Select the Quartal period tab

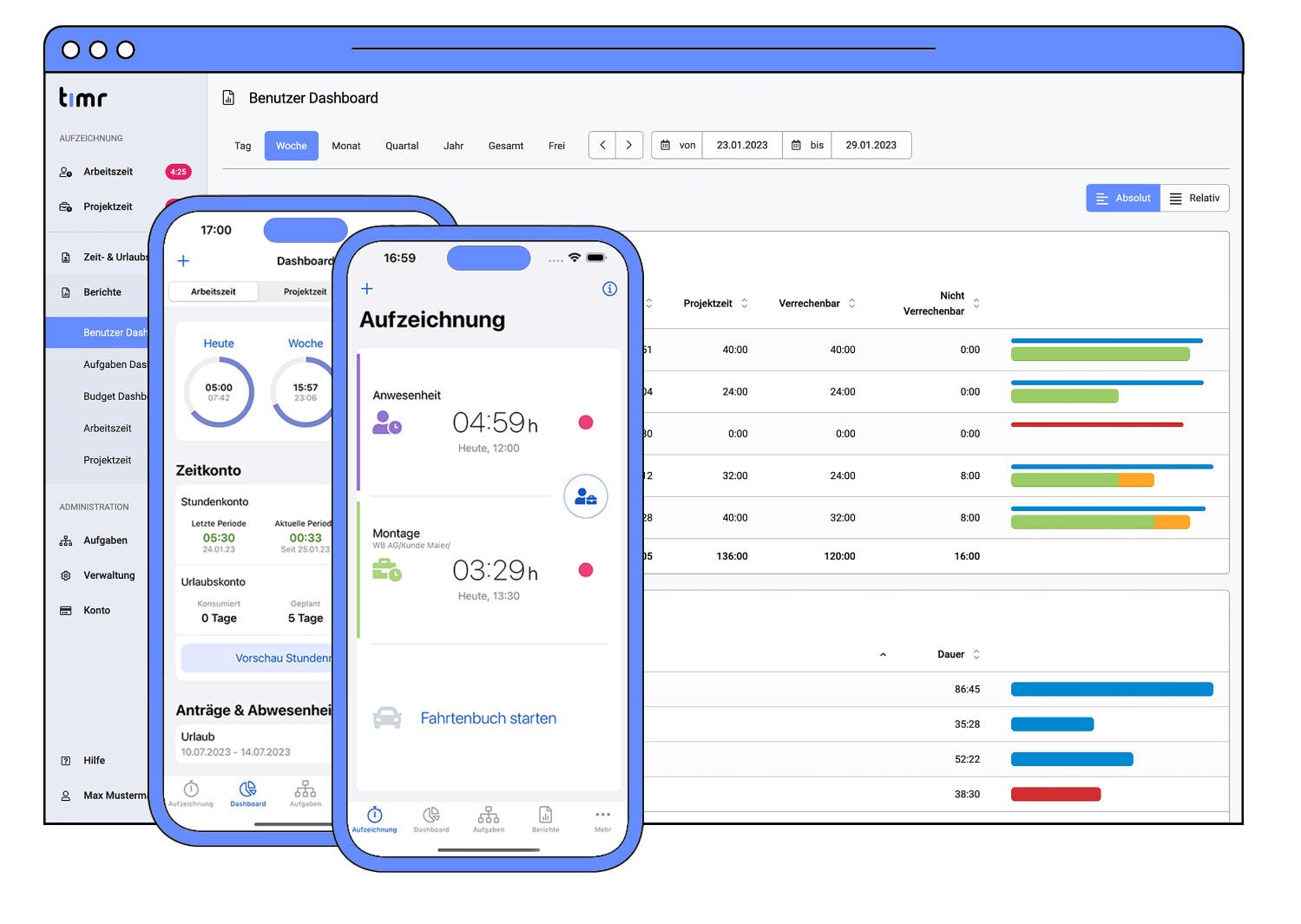[x=402, y=146]
